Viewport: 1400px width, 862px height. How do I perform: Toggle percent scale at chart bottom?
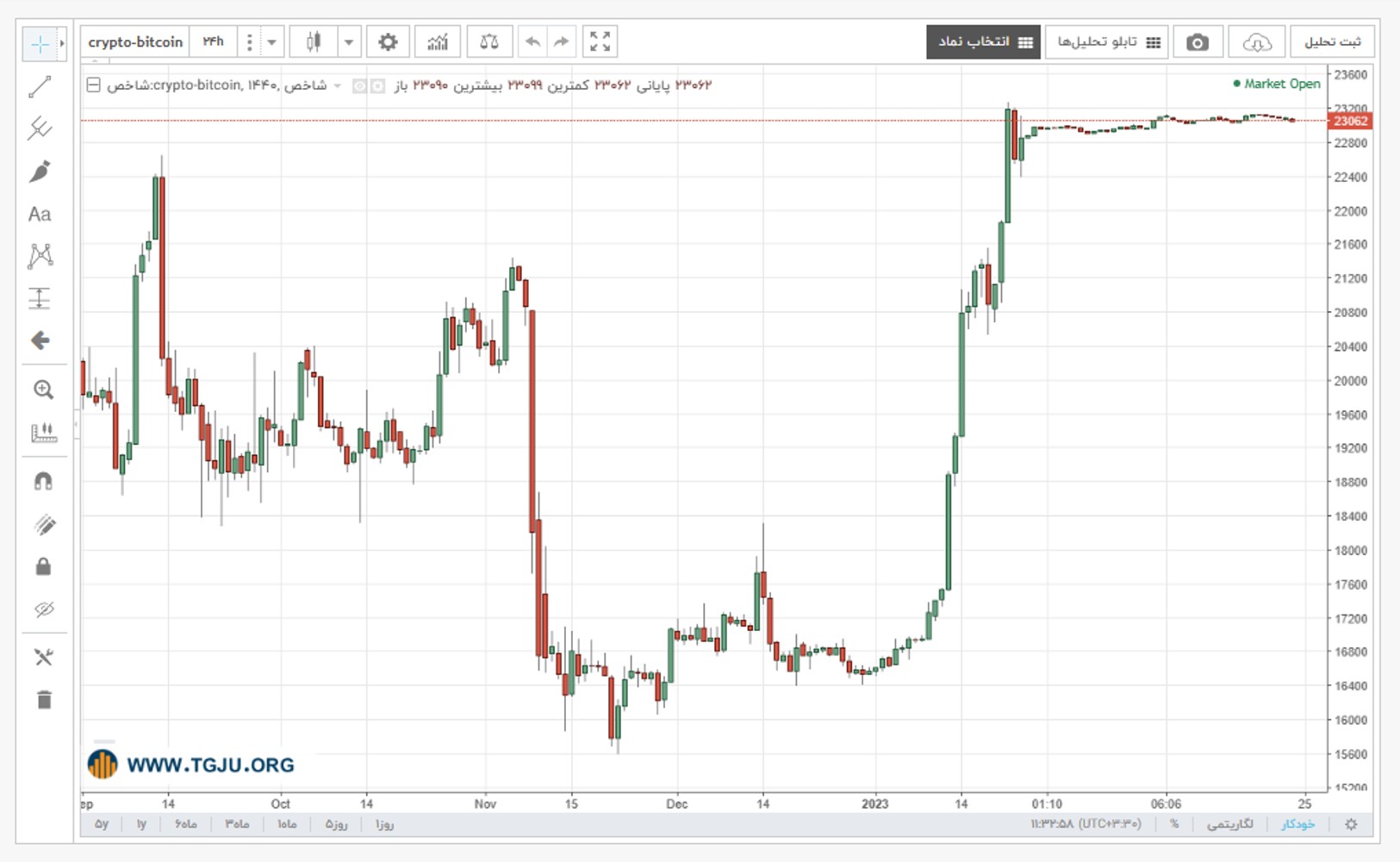point(1174,824)
